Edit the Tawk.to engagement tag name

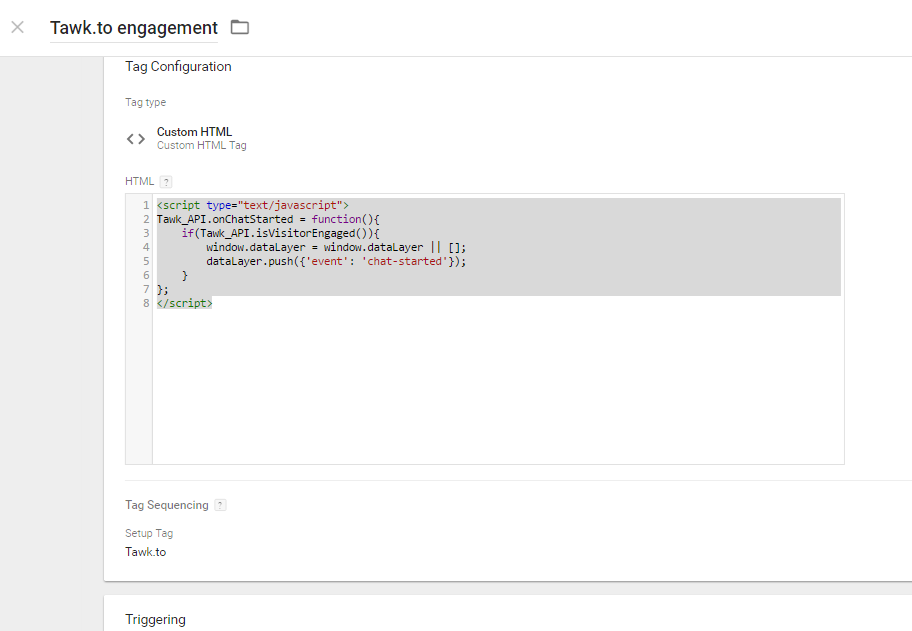[x=134, y=28]
